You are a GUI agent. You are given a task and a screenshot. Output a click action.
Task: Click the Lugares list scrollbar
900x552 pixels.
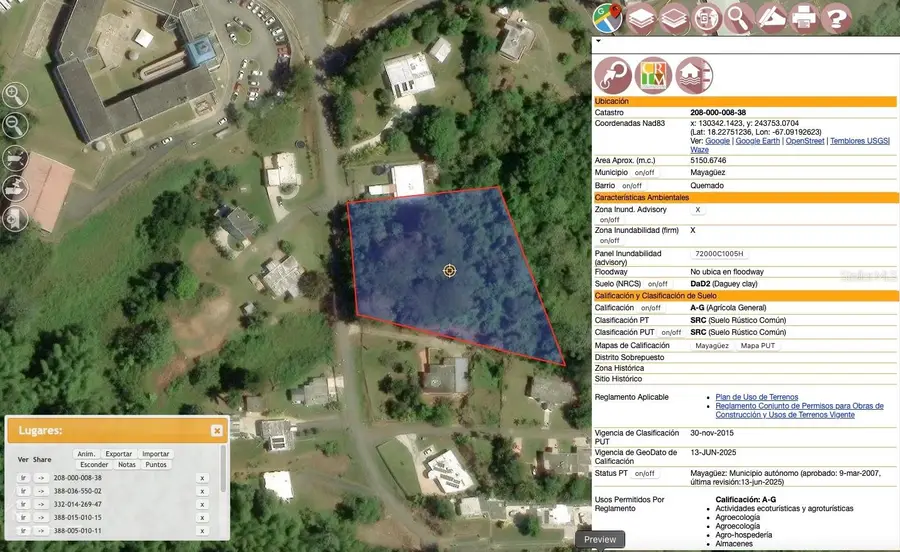224,471
